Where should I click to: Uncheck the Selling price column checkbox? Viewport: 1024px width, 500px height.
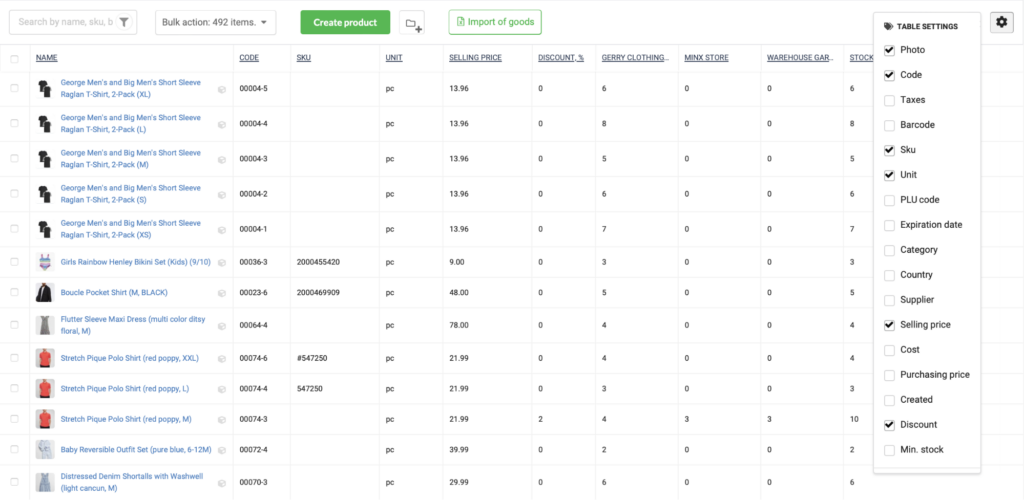pyautogui.click(x=889, y=325)
